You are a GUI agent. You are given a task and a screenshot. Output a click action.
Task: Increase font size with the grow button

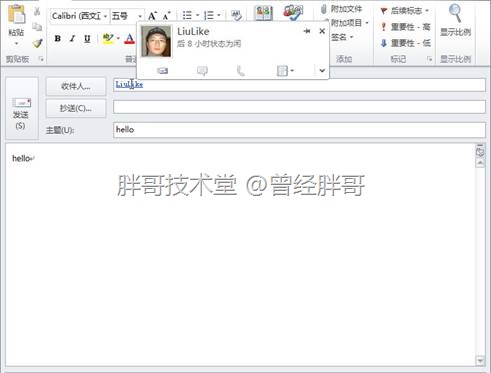point(152,16)
